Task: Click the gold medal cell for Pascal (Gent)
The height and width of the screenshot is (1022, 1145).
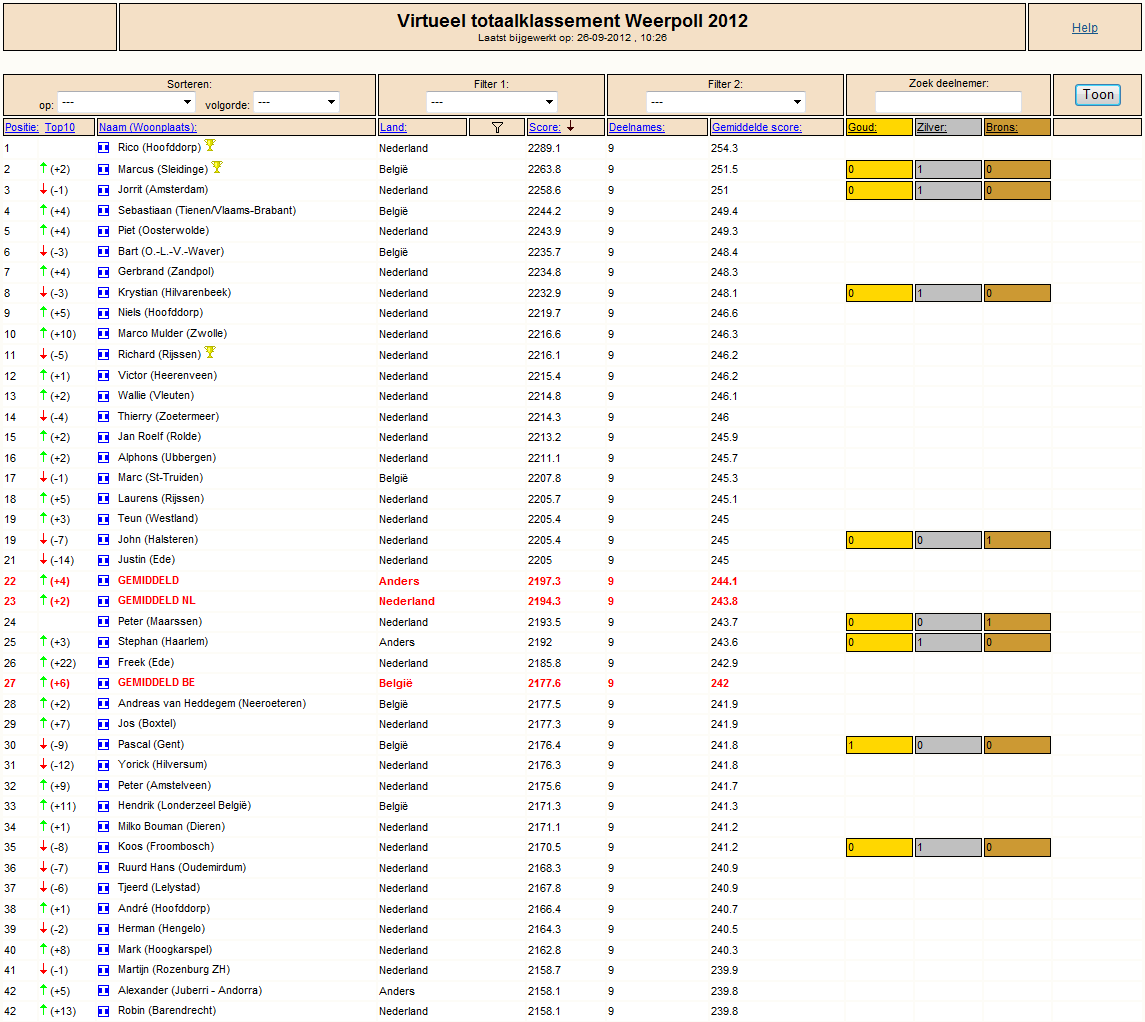Action: (879, 745)
